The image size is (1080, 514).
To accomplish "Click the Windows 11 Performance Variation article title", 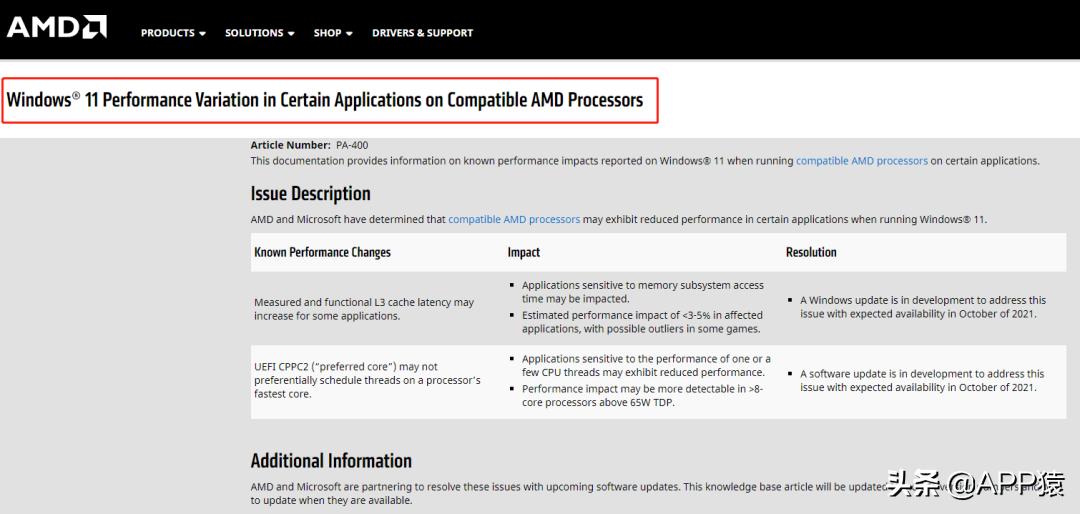I will pyautogui.click(x=325, y=100).
